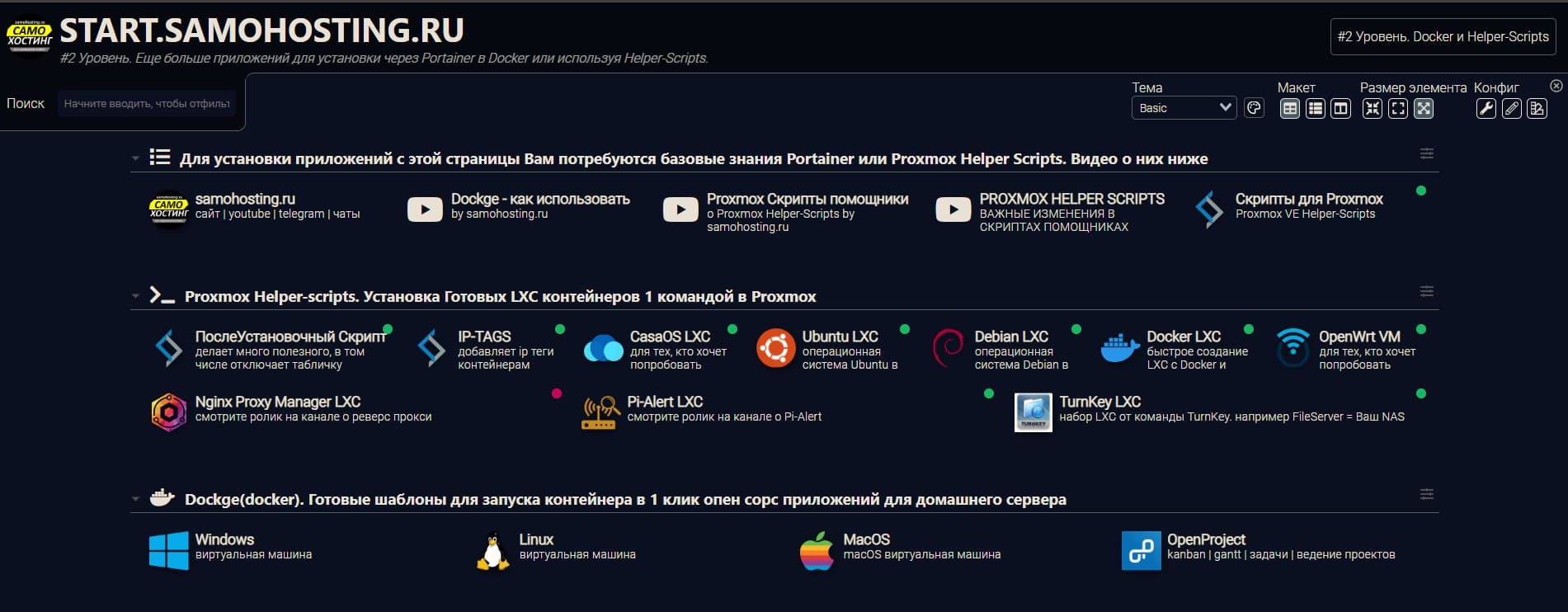Image resolution: width=1568 pixels, height=612 pixels.
Task: Open the interactive editor ruler-pencil icon
Action: pos(1537,108)
